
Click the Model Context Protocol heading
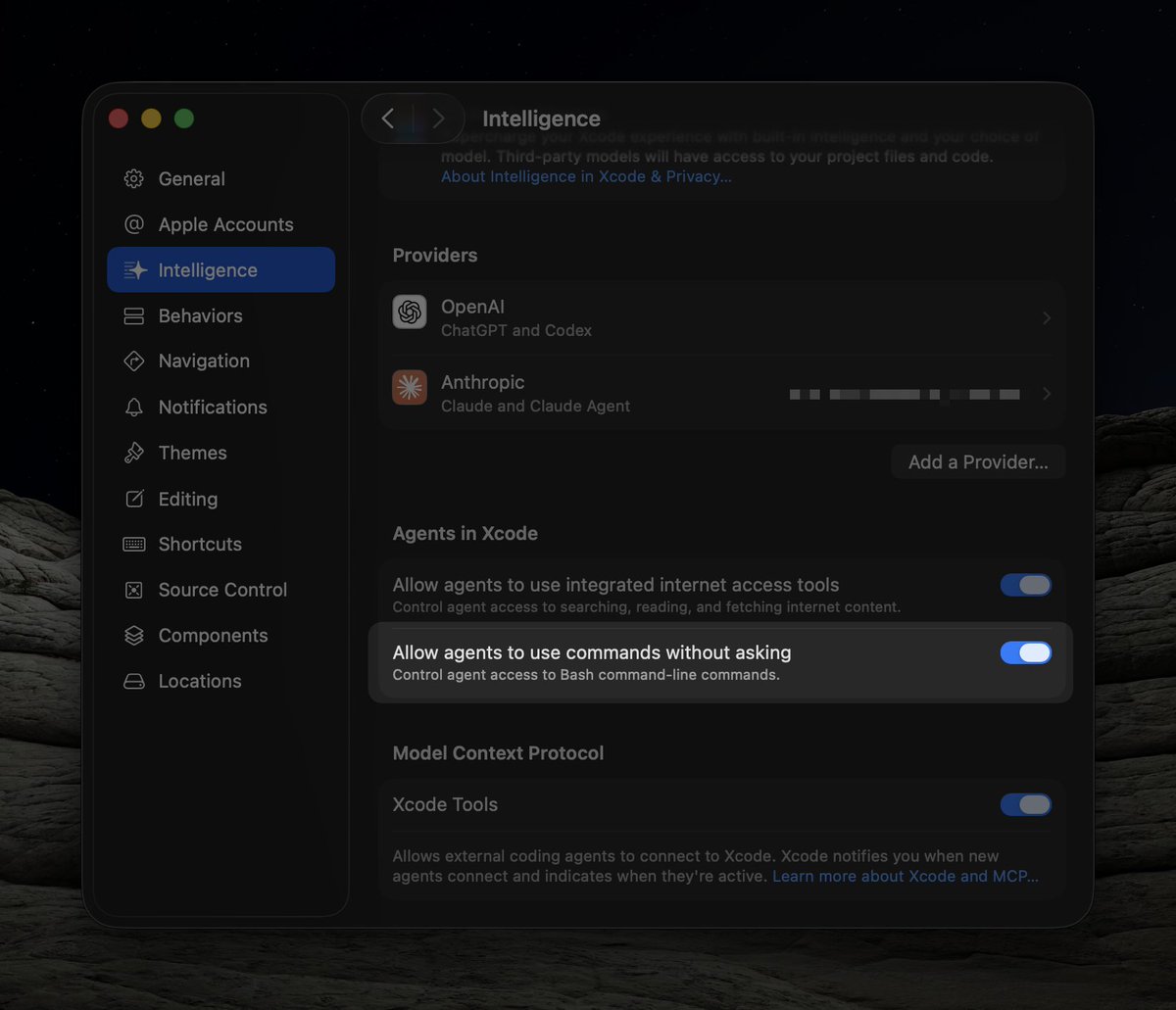coord(498,753)
